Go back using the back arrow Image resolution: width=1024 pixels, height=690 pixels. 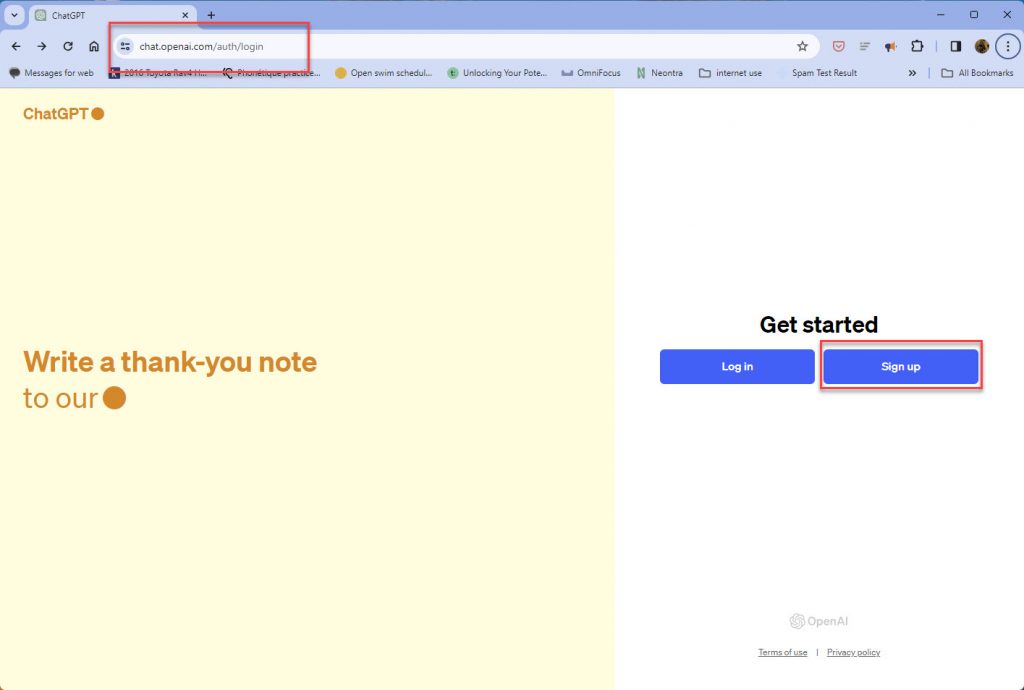(16, 46)
